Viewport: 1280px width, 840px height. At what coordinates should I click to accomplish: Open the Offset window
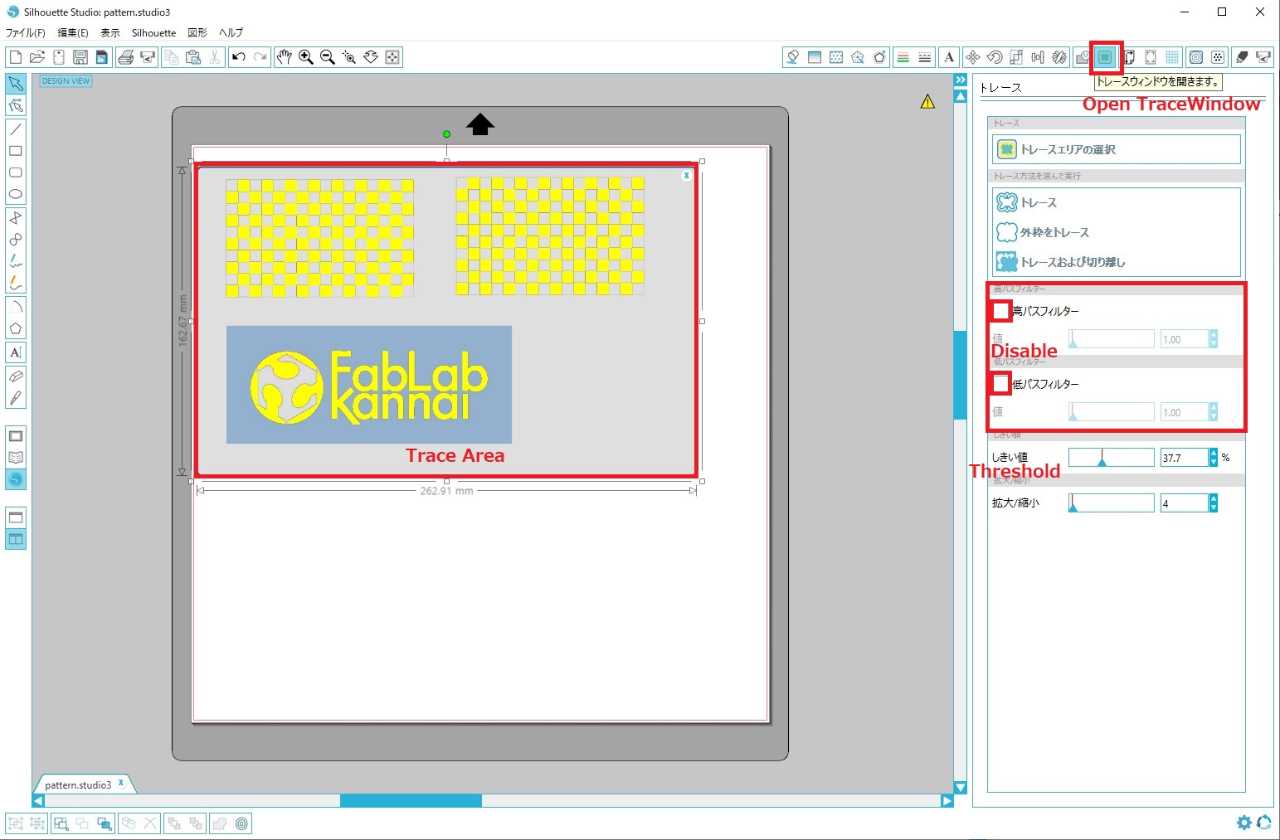[1195, 57]
